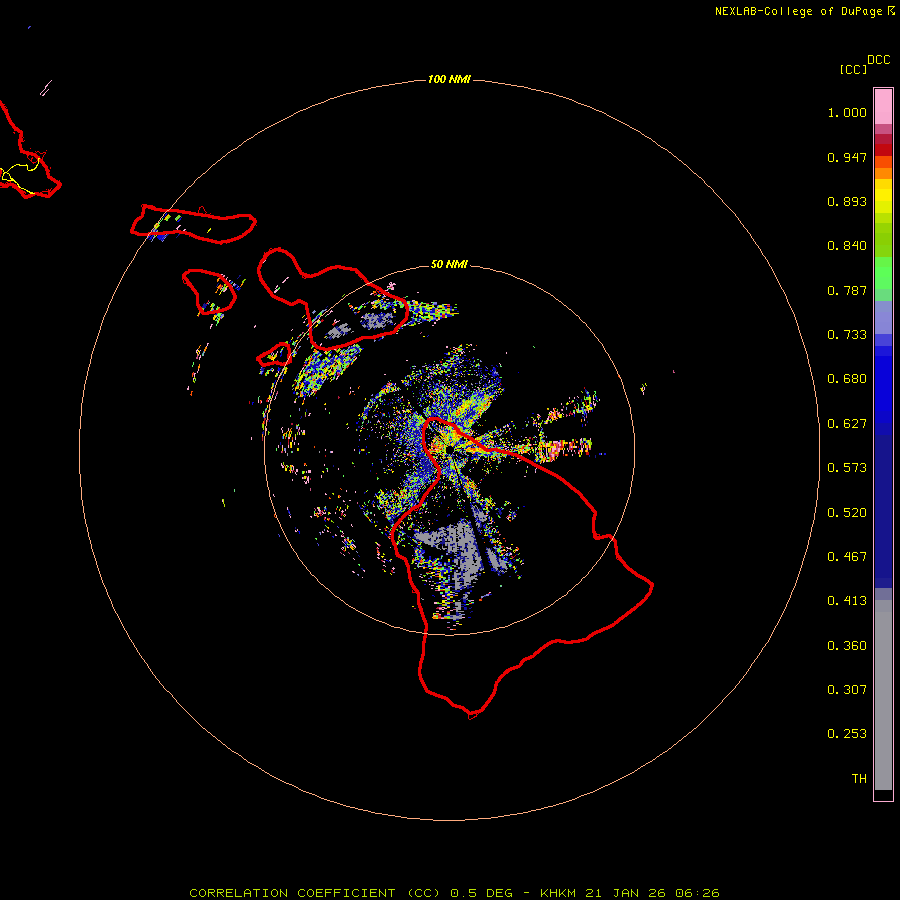Click the gray lower color bar segment
This screenshot has height=900, width=900.
tap(883, 695)
